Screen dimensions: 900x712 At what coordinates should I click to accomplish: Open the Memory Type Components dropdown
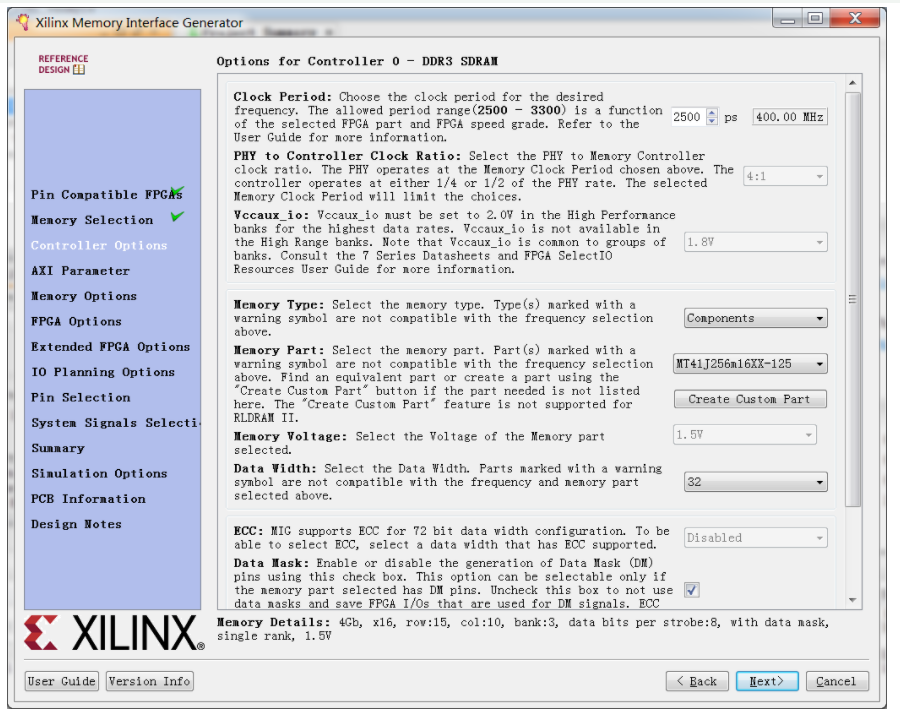click(x=756, y=318)
